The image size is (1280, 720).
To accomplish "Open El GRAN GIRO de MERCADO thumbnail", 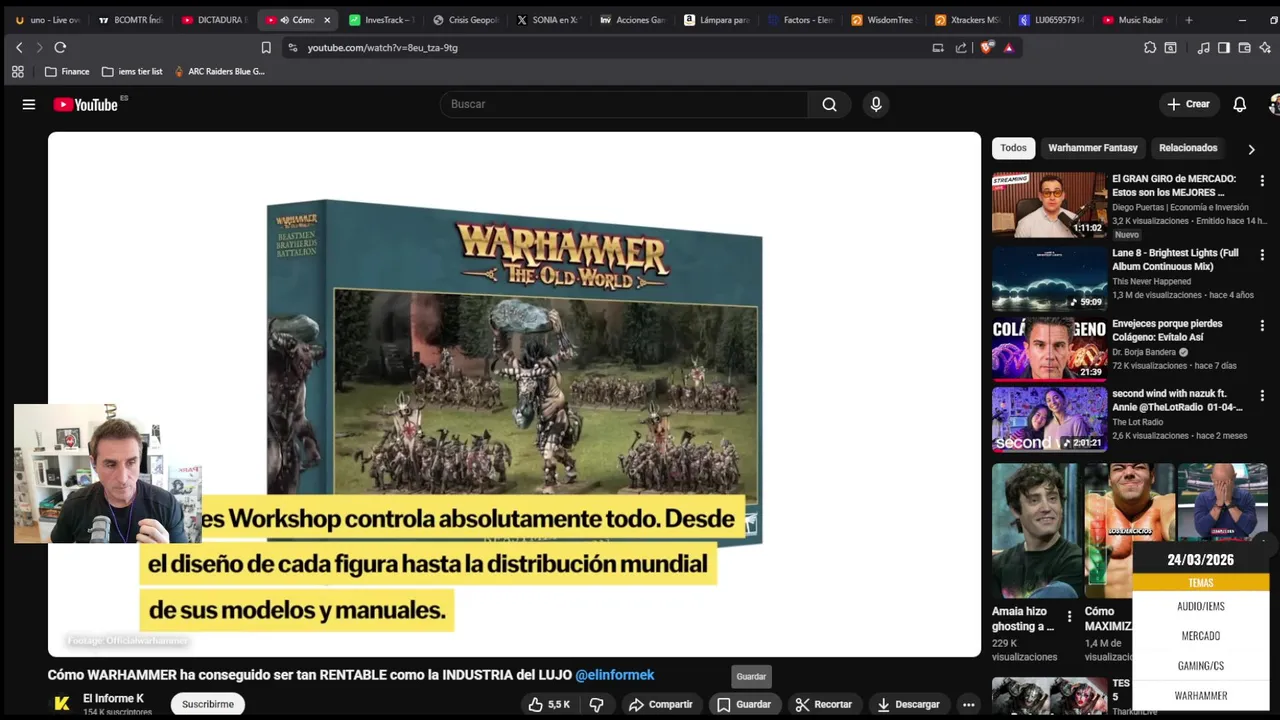I will click(1049, 204).
